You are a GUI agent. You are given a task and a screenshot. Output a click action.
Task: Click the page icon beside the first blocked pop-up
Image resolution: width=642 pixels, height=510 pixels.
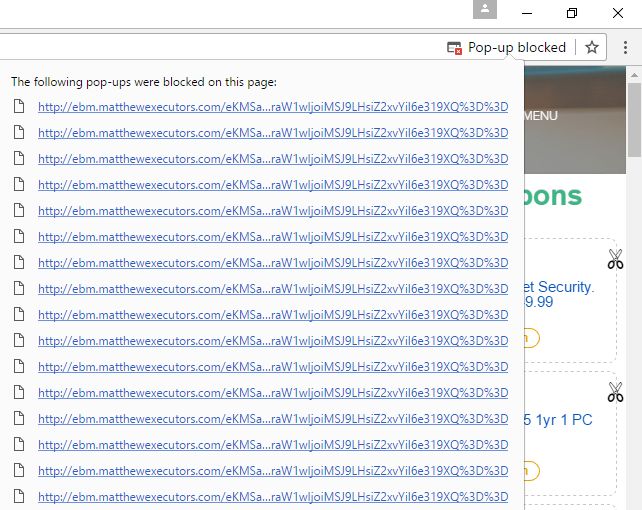click(19, 106)
